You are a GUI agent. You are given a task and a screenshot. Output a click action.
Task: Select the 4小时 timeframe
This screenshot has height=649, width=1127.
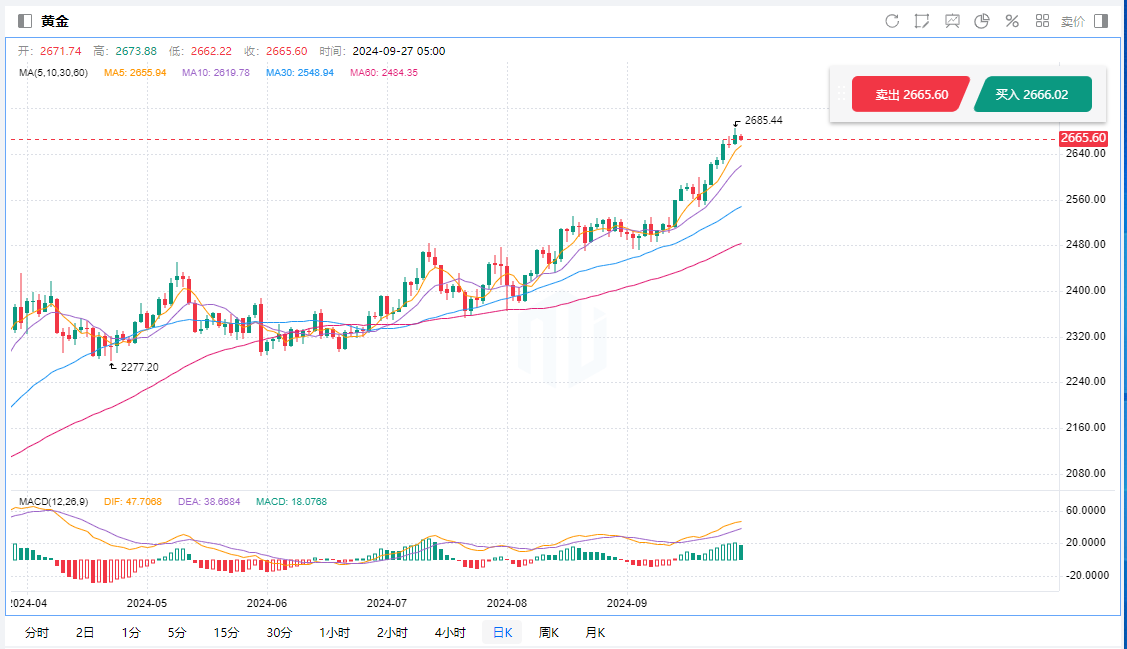coord(450,633)
